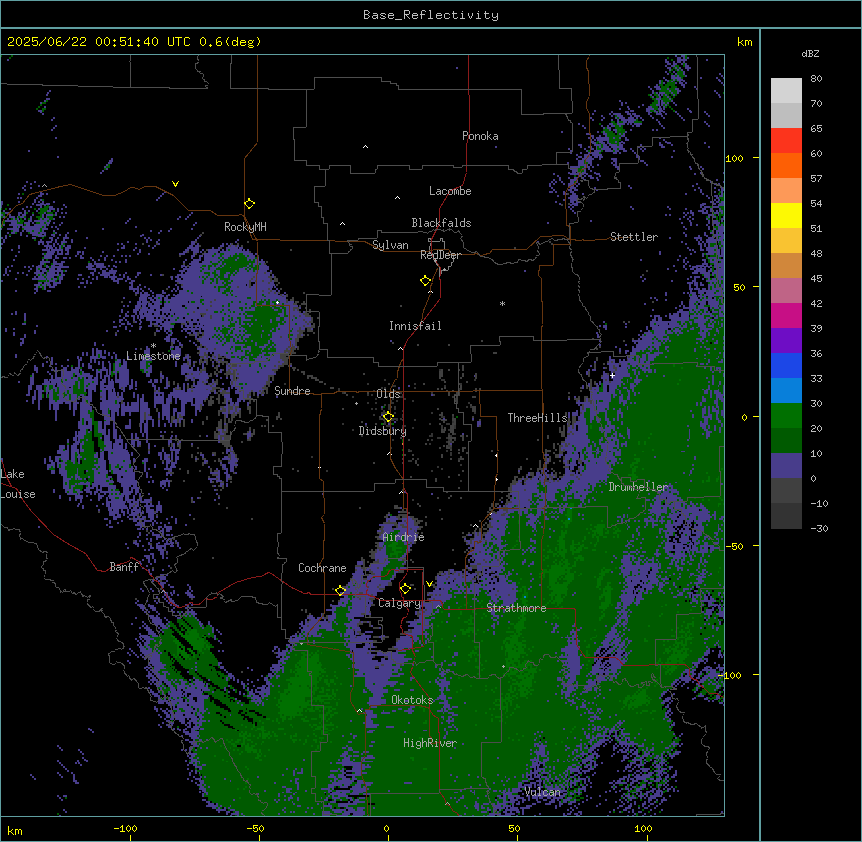Viewport: 862px width, 842px height.
Task: Click the yellow diamond marker near RockyMH
Action: pos(250,204)
